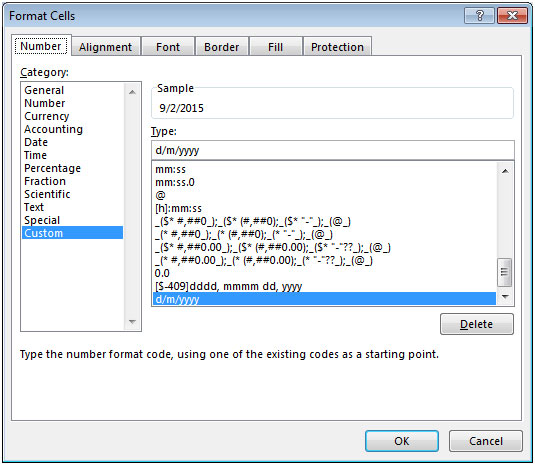Open the Protection tab

[337, 47]
